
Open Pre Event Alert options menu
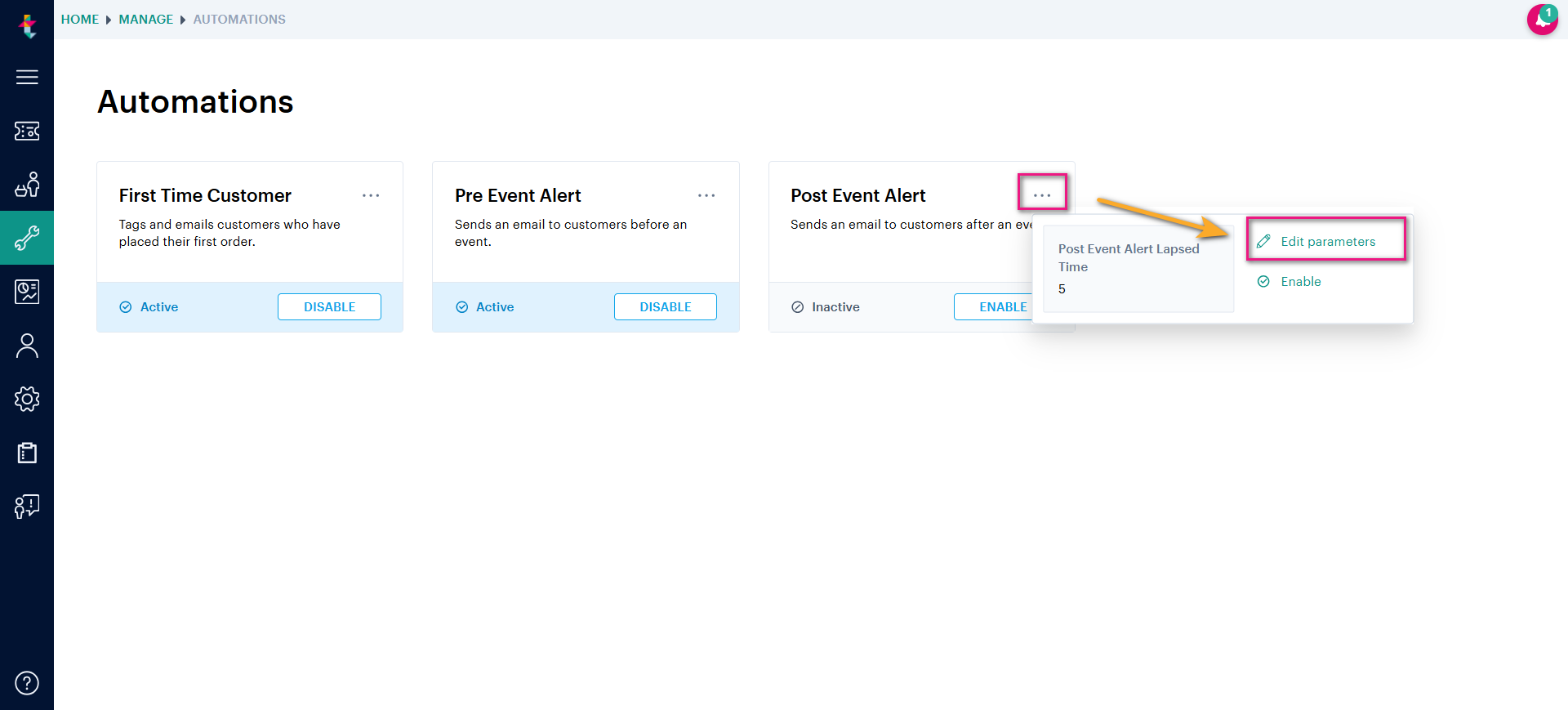pos(706,195)
